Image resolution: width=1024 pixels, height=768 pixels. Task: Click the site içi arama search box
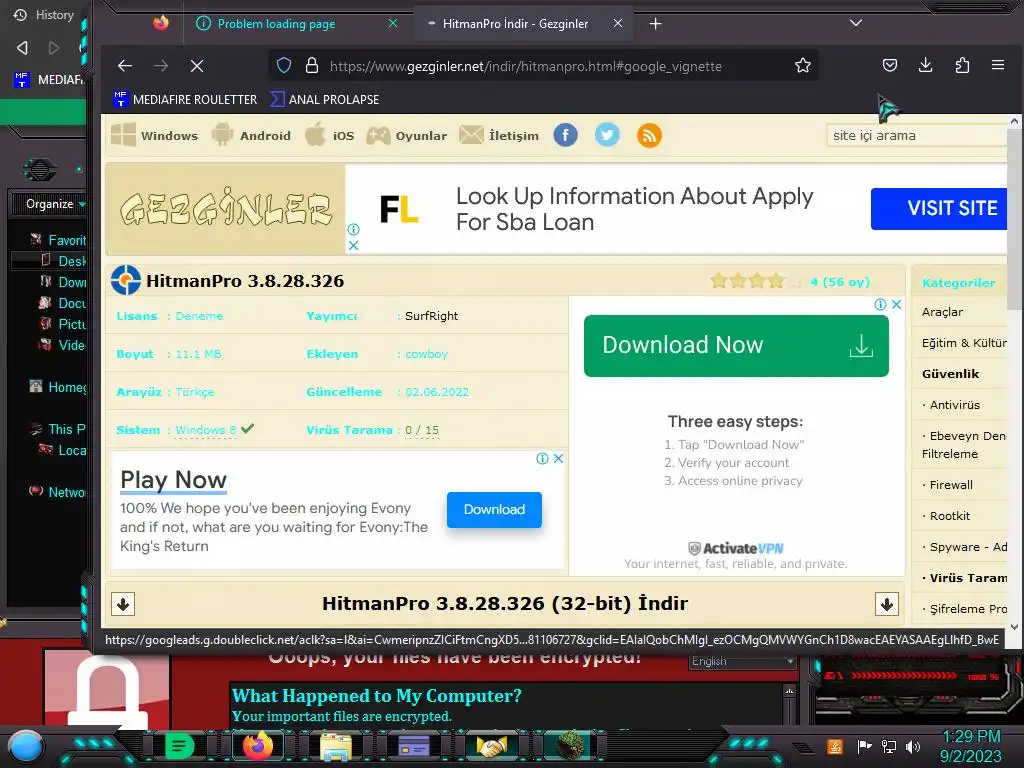916,135
